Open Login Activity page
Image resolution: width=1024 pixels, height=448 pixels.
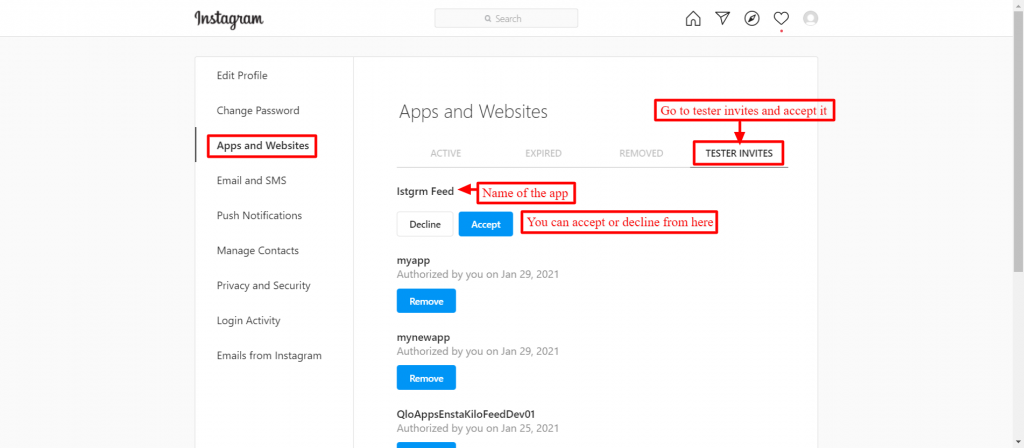click(248, 321)
